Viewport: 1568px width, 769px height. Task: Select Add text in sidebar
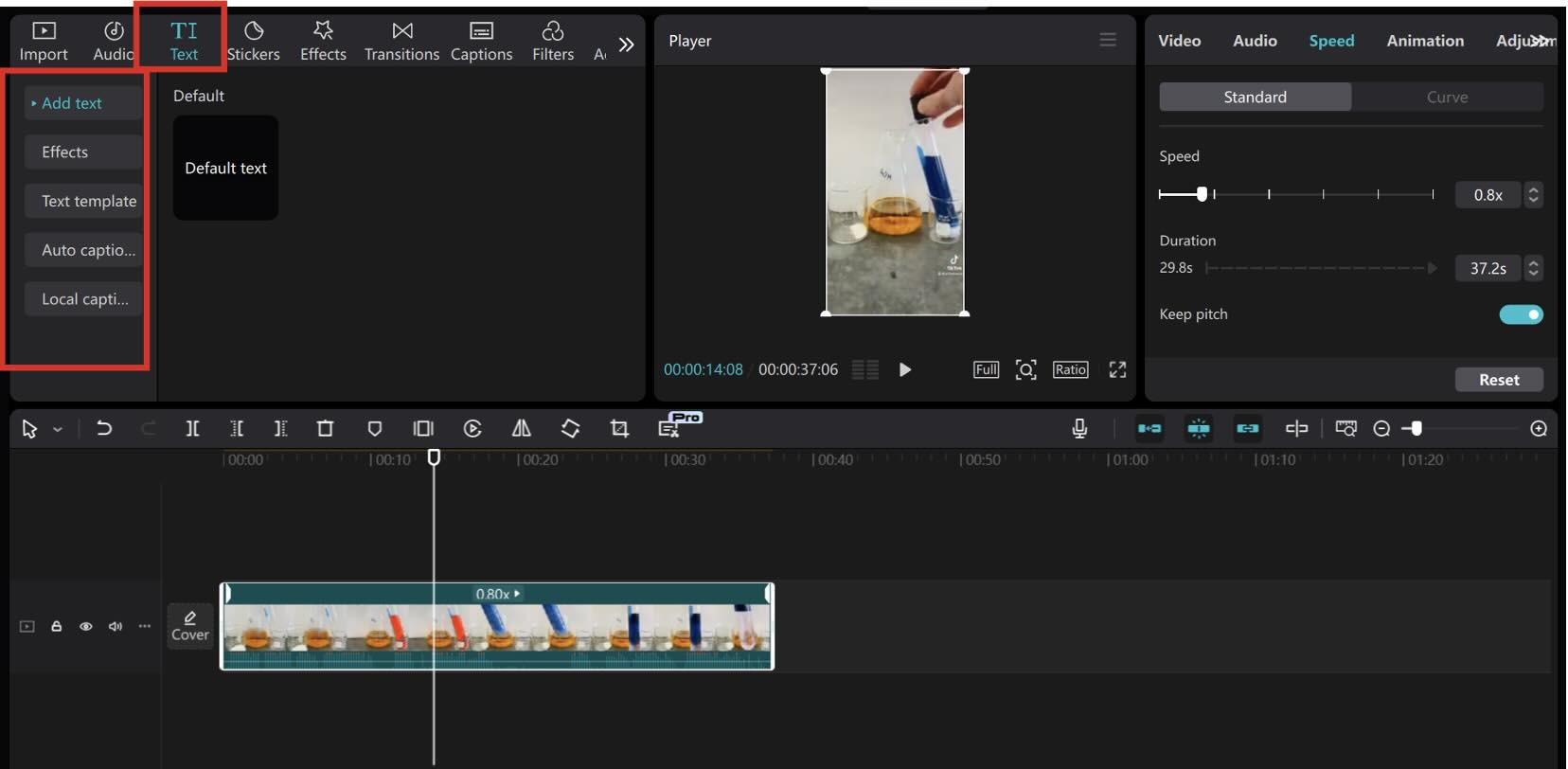tap(83, 103)
